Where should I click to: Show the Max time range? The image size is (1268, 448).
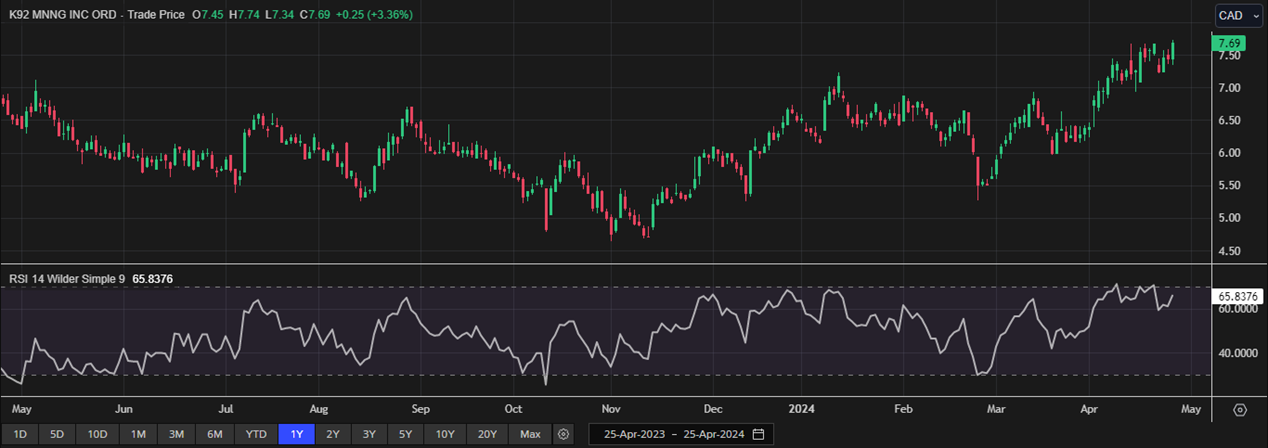coord(530,434)
